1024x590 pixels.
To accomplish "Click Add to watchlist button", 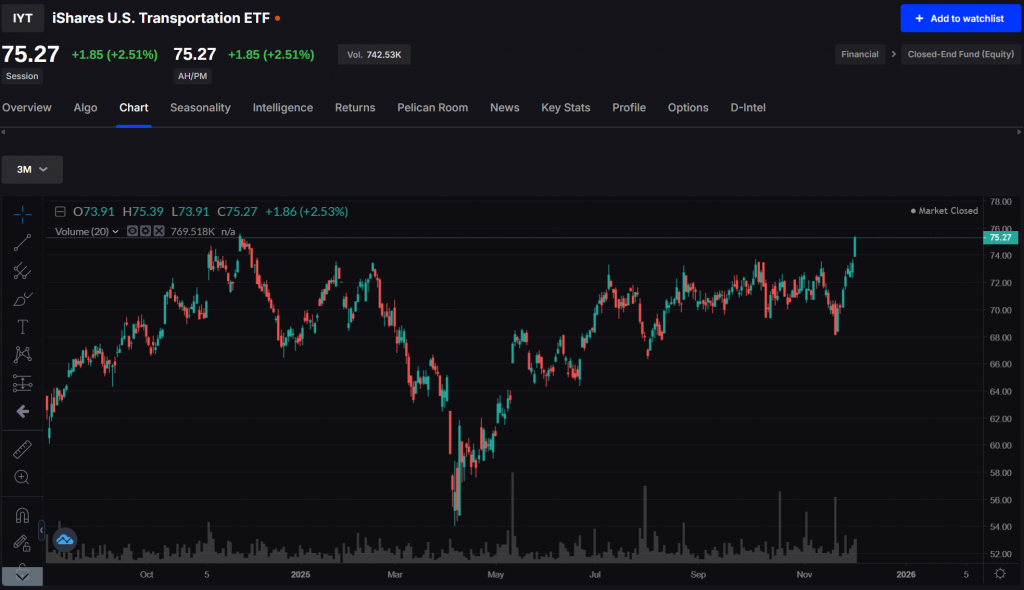I will (x=959, y=18).
